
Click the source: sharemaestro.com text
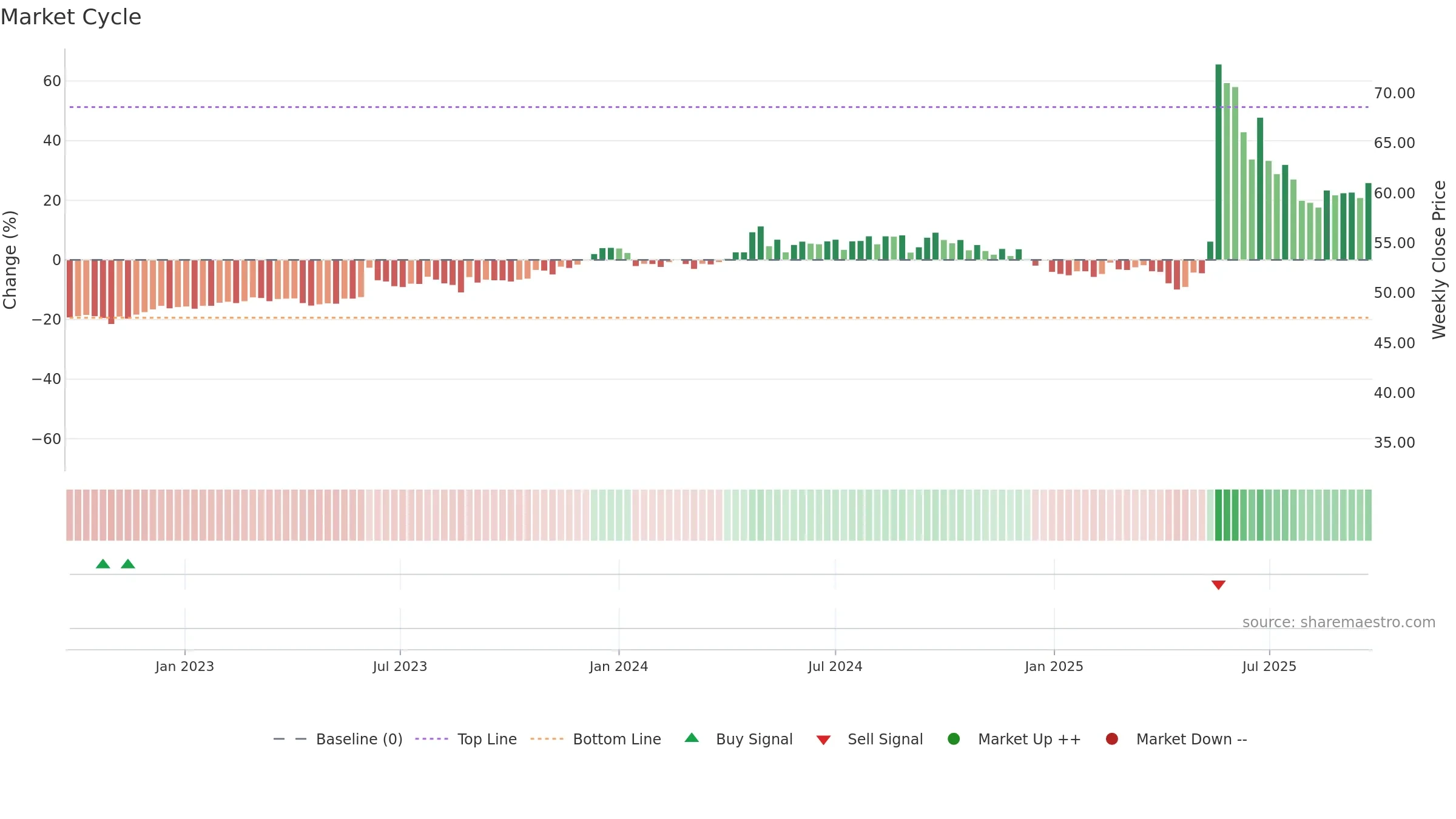point(1339,622)
